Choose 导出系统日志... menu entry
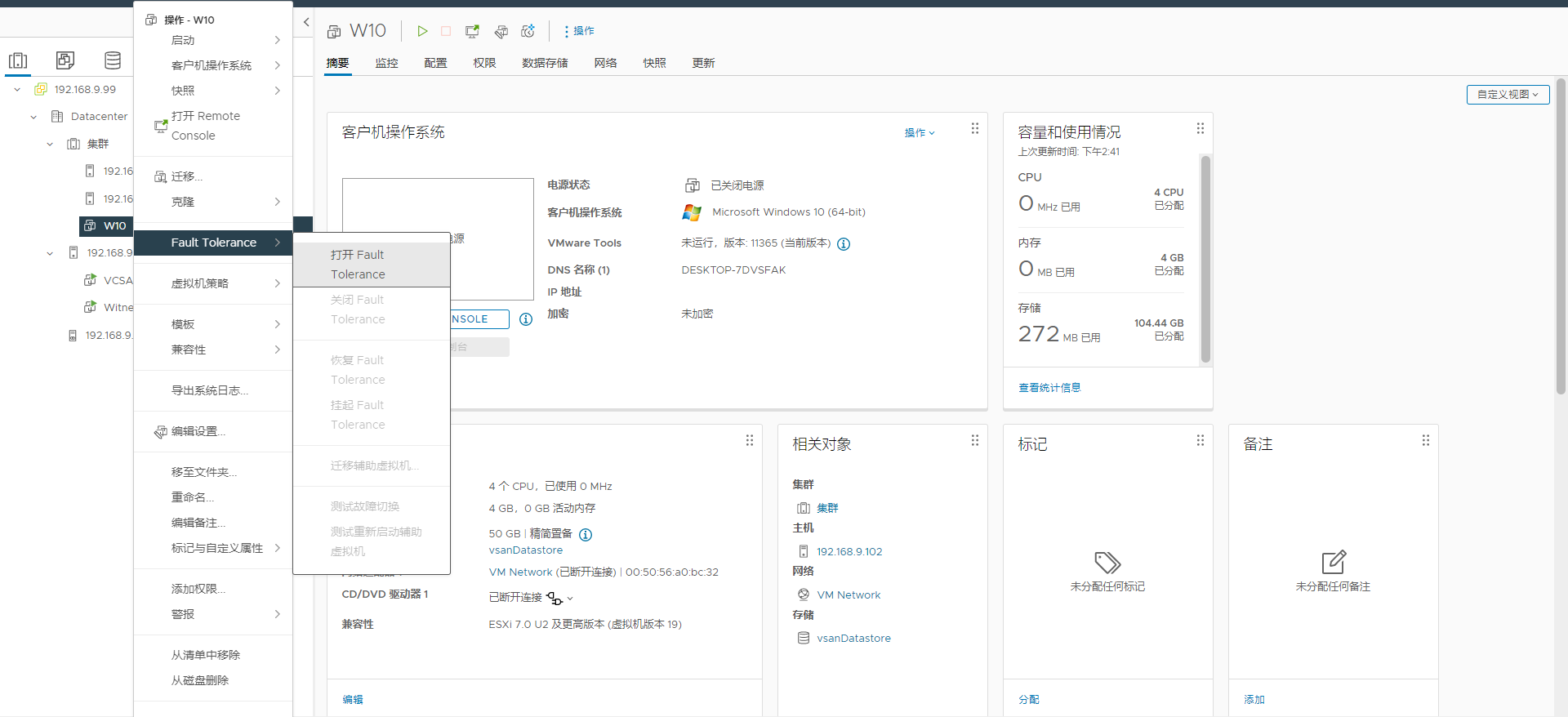This screenshot has width=1568, height=717. point(213,390)
